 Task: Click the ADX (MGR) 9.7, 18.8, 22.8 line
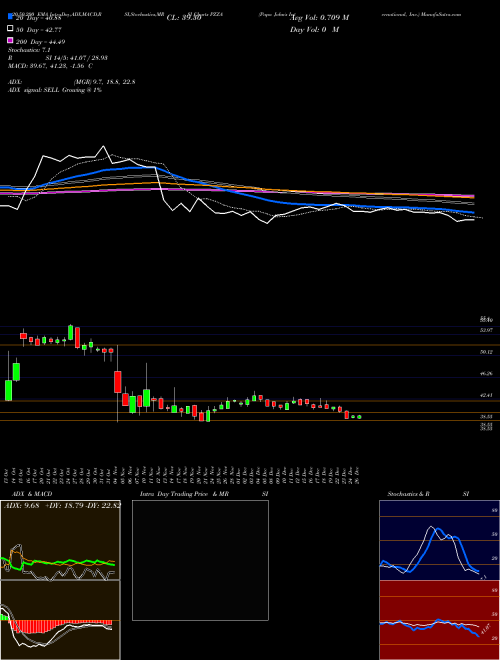(x=72, y=82)
